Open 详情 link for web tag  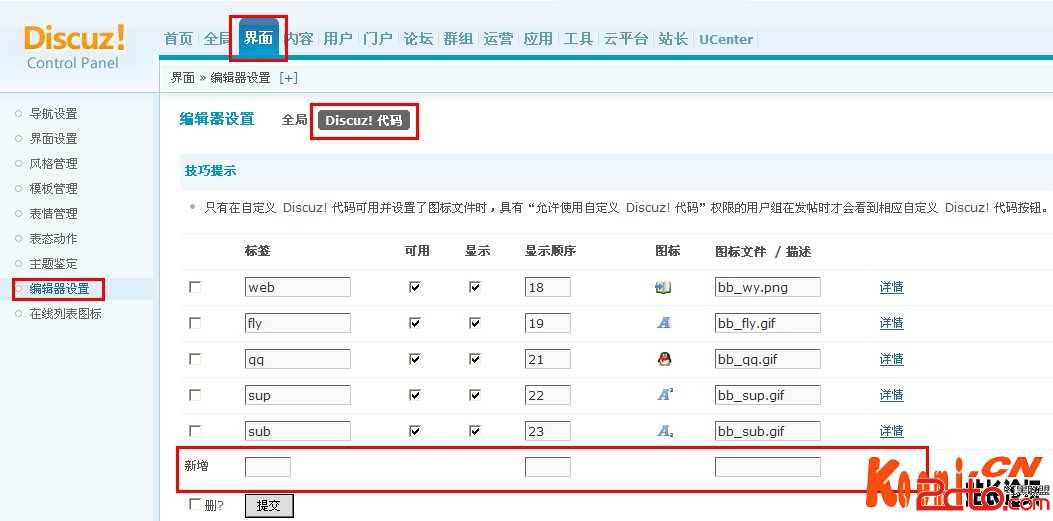pos(891,287)
